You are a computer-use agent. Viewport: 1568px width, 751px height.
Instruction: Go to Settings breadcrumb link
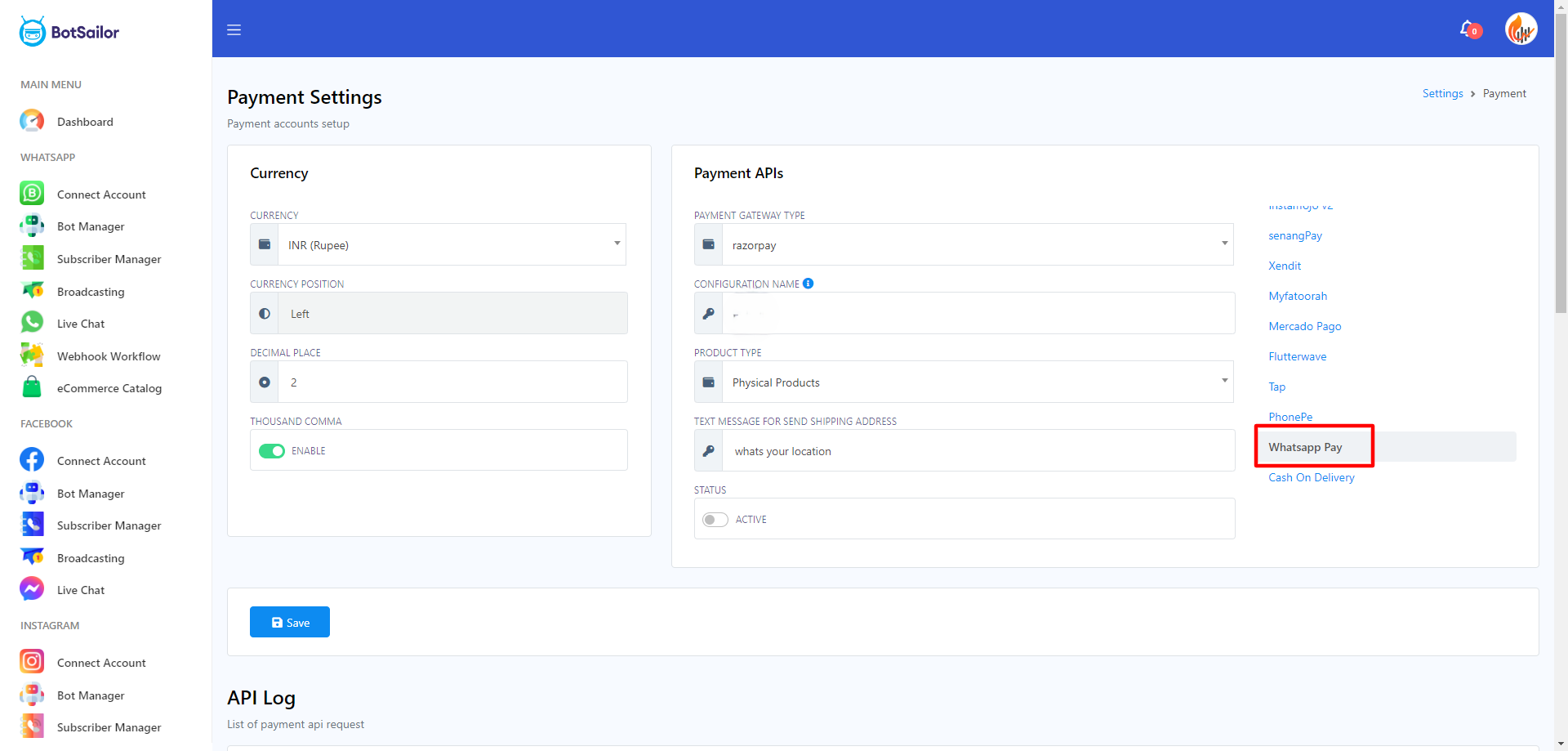[x=1442, y=93]
